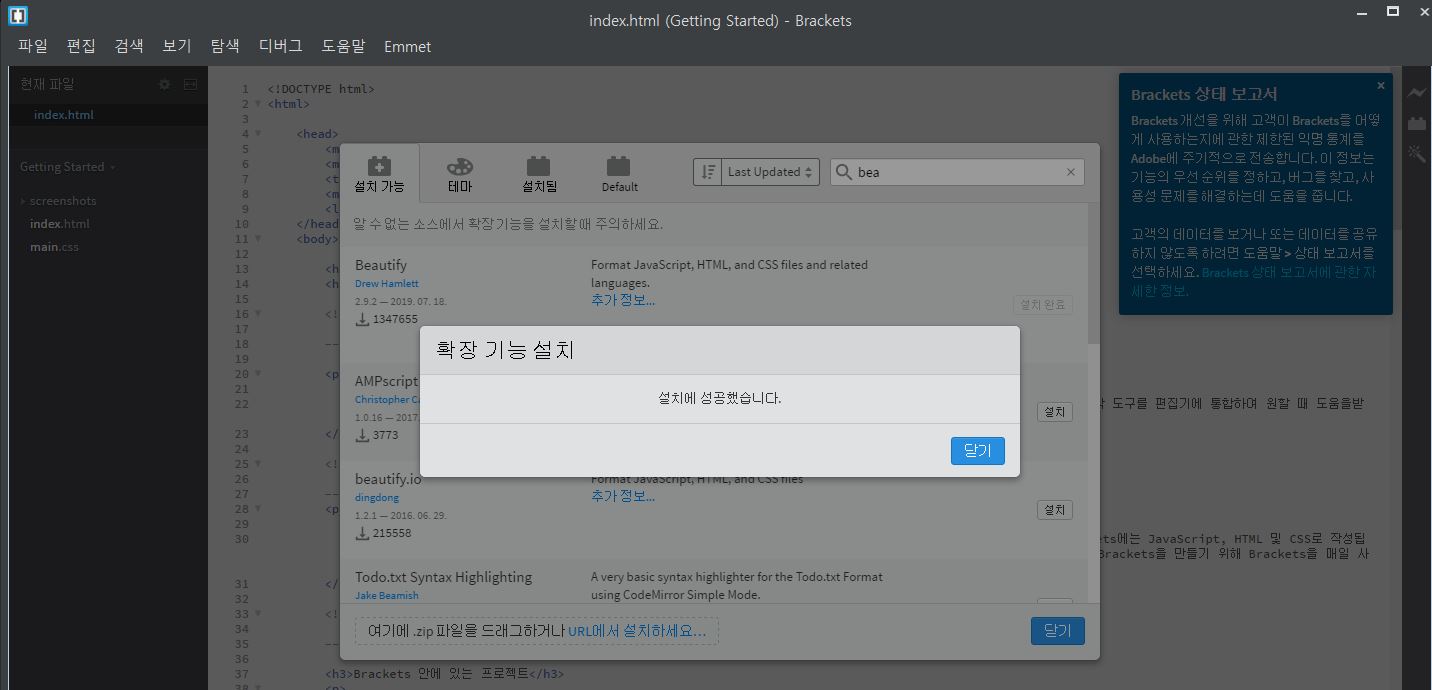Clear the extension search text
The width and height of the screenshot is (1432, 690).
click(x=1071, y=172)
